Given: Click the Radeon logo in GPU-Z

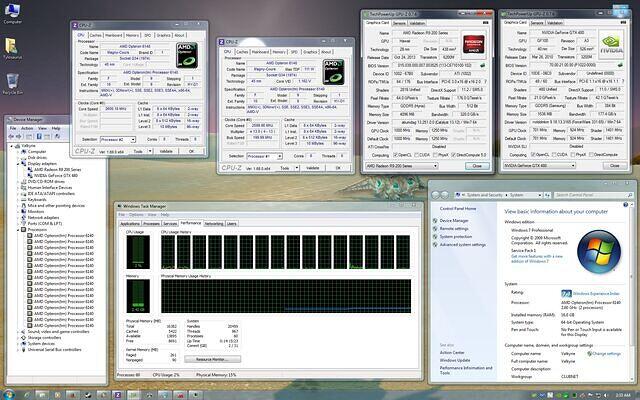Looking at the screenshot, I should pos(473,43).
